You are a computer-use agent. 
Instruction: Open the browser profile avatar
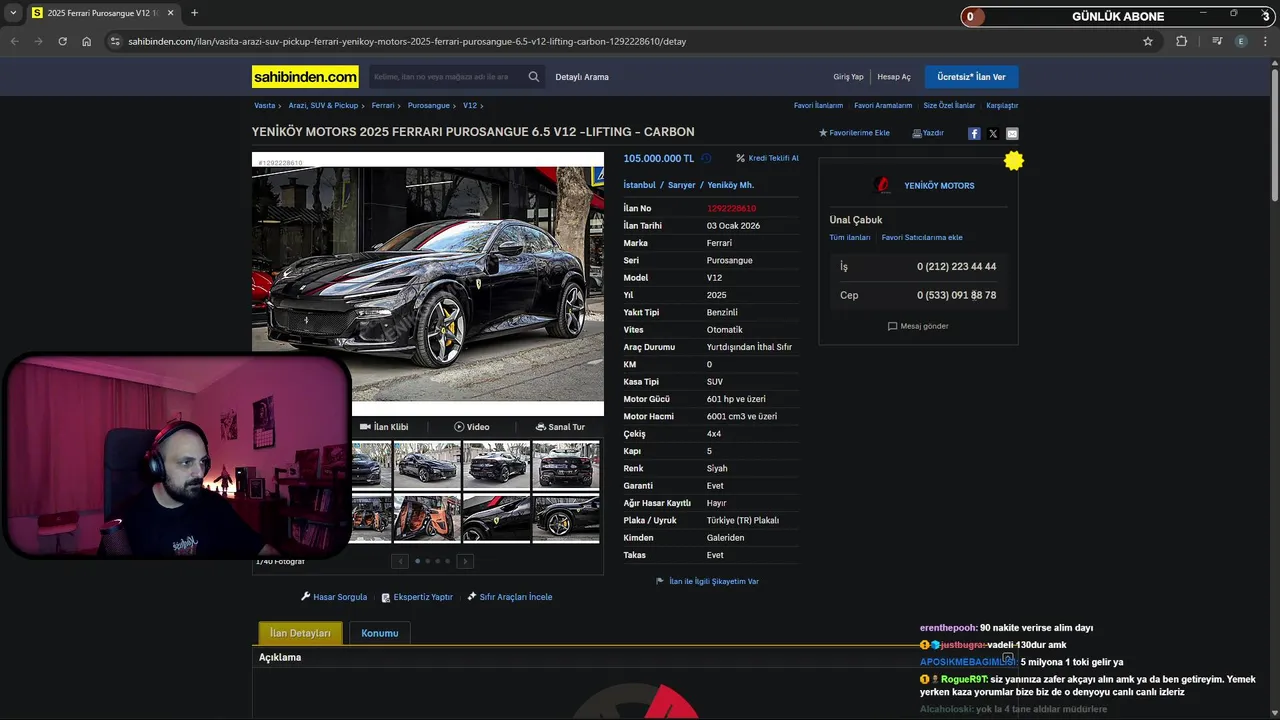coord(1241,41)
